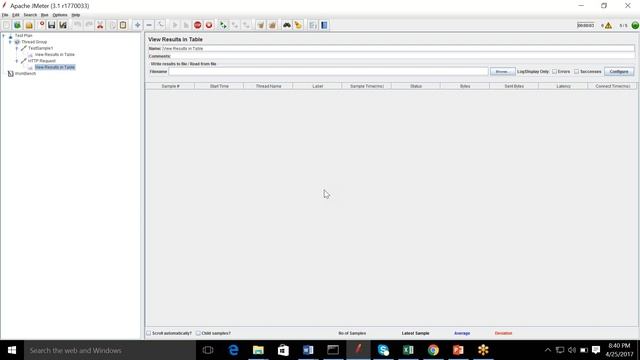Image resolution: width=640 pixels, height=360 pixels.
Task: Toggle Scroll automatically checkbox
Action: tap(149, 333)
